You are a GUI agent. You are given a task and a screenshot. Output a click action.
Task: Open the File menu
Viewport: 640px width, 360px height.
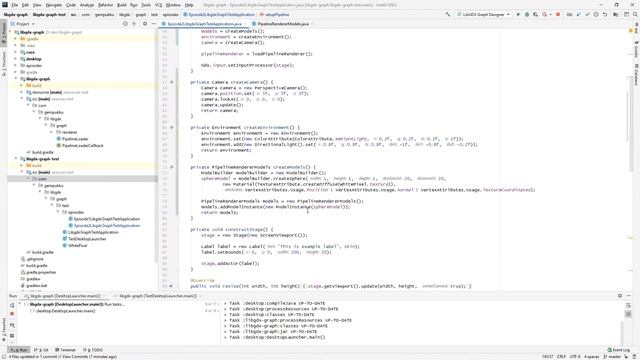click(14, 5)
